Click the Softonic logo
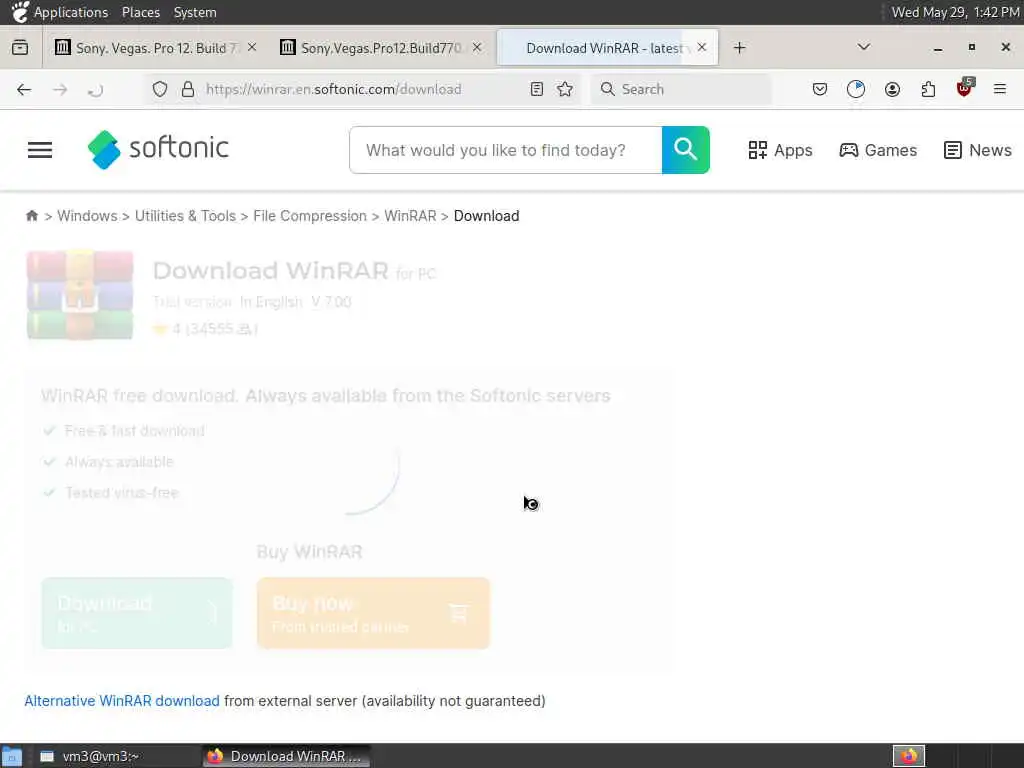 tap(158, 150)
